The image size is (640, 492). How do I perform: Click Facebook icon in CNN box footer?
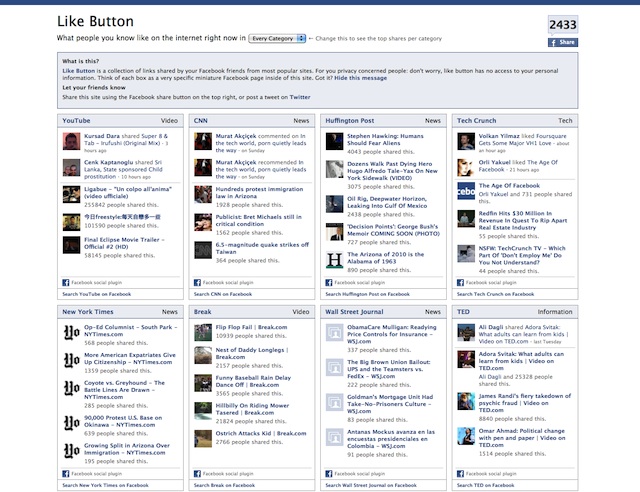pyautogui.click(x=197, y=283)
